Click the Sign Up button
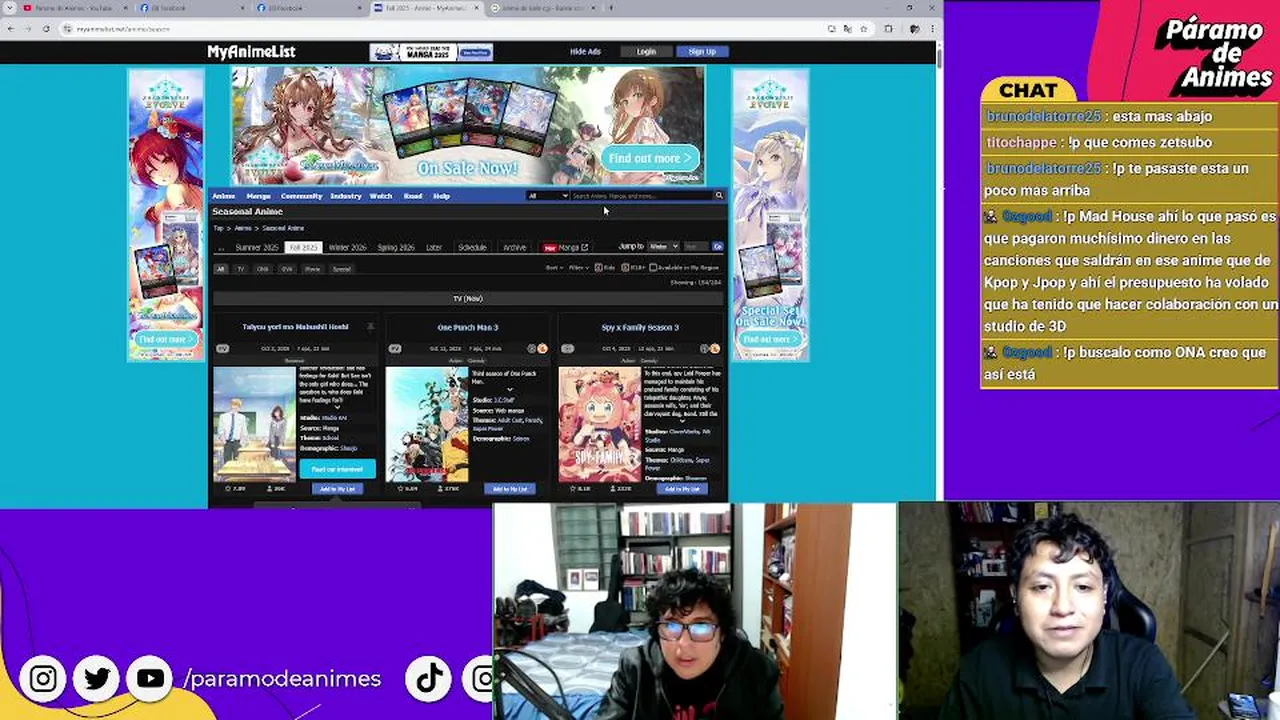Image resolution: width=1280 pixels, height=720 pixels. click(702, 52)
